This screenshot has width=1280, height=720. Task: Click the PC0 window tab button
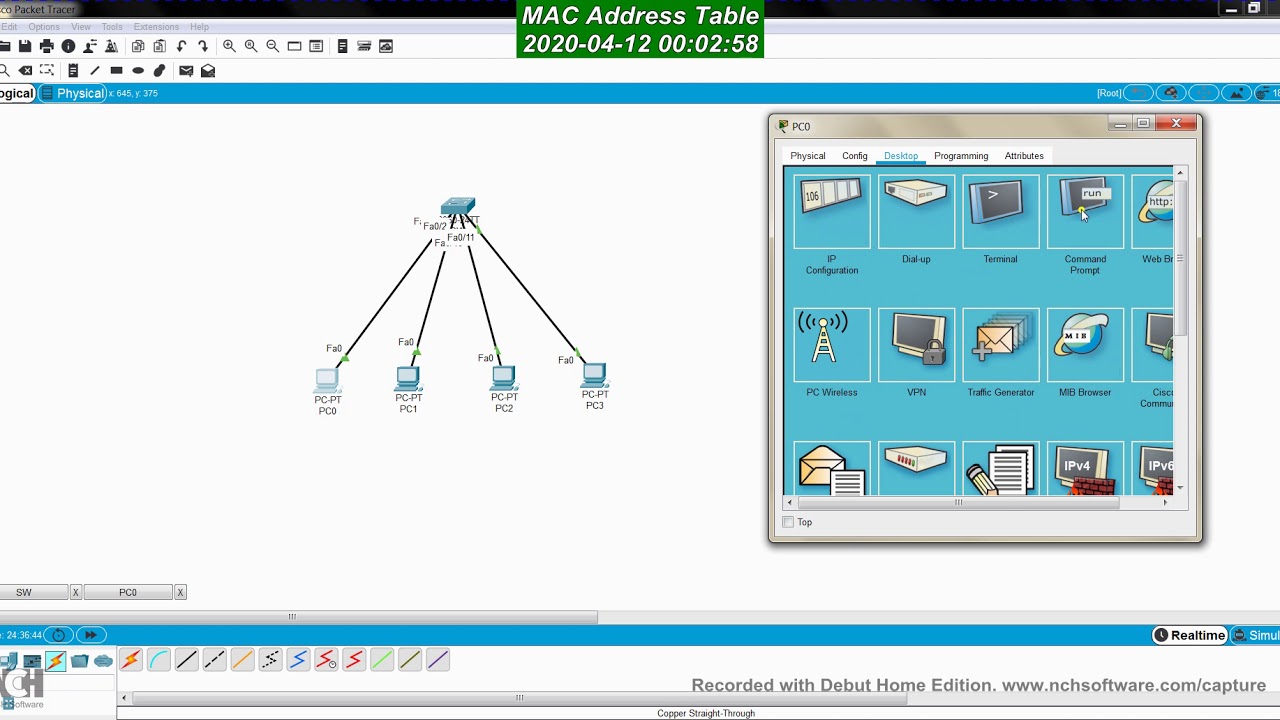[x=128, y=592]
